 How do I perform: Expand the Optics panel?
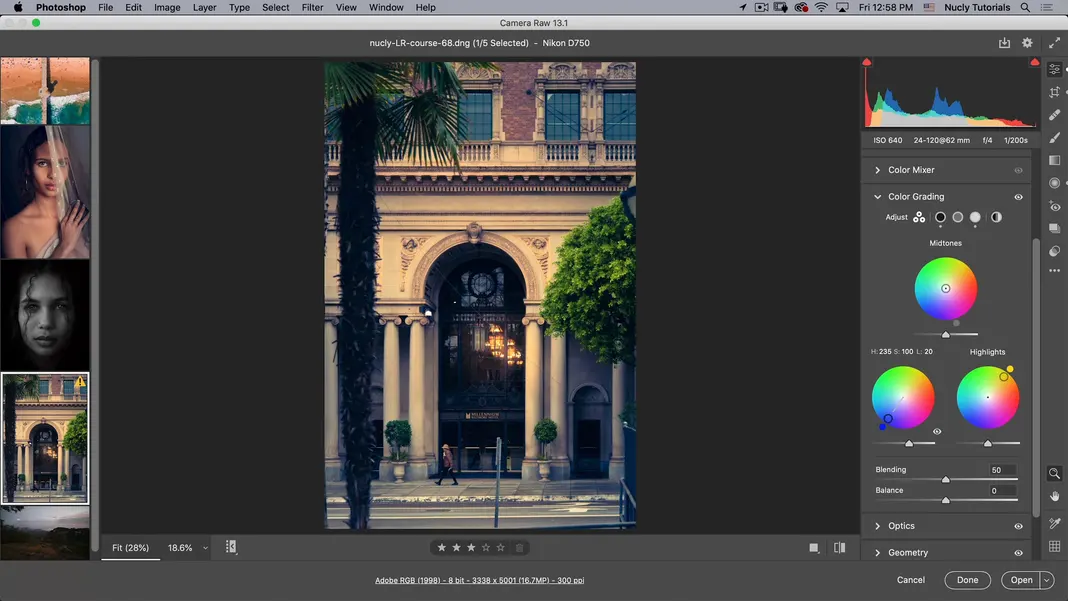tap(877, 526)
